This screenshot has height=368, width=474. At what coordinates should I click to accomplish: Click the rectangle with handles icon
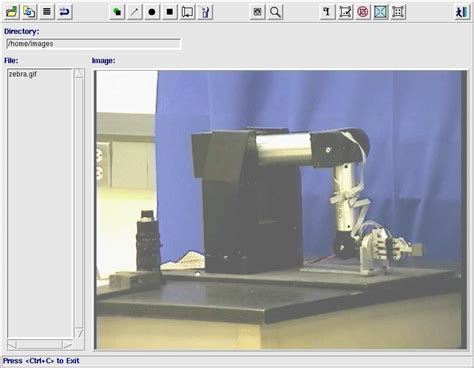345,12
